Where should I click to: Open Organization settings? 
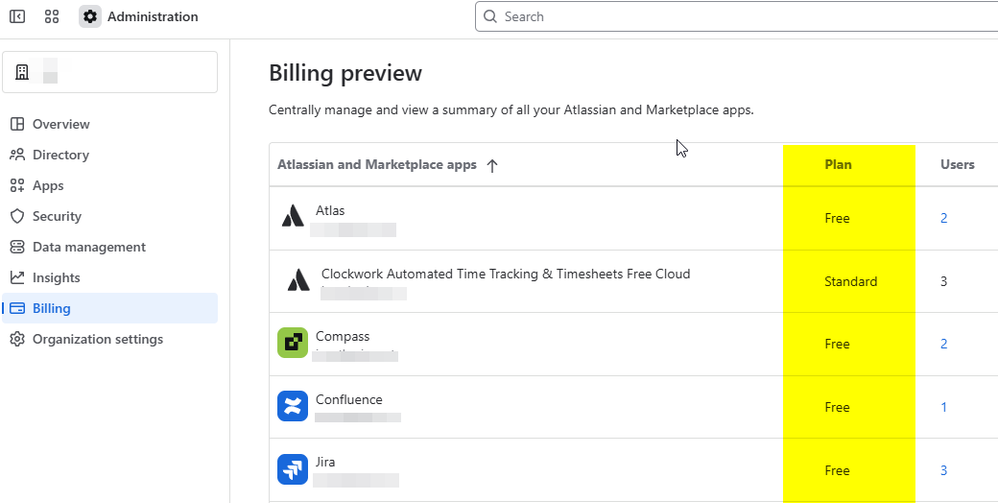(x=109, y=339)
